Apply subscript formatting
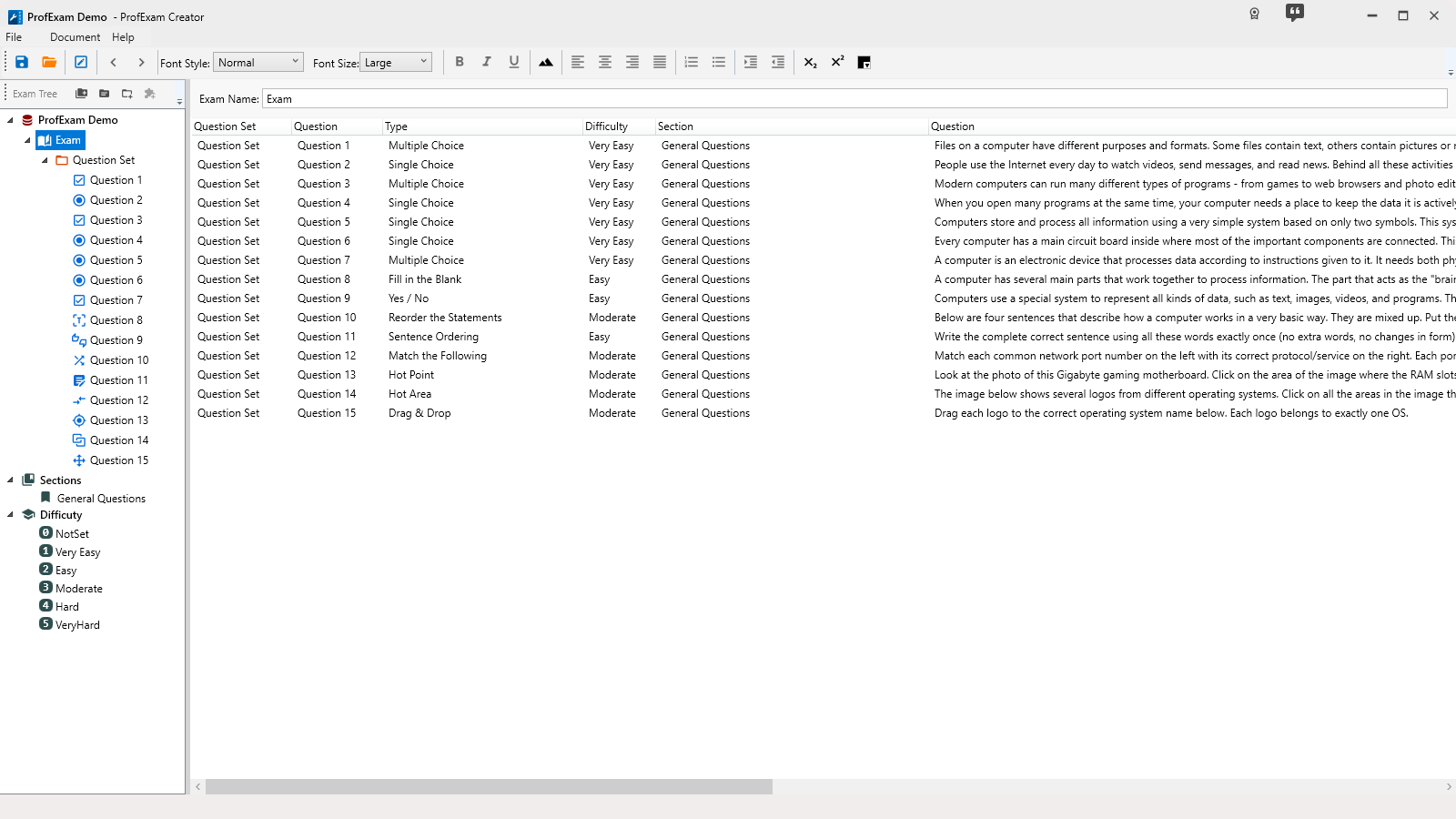Screen dimensions: 1456x819 [810, 62]
